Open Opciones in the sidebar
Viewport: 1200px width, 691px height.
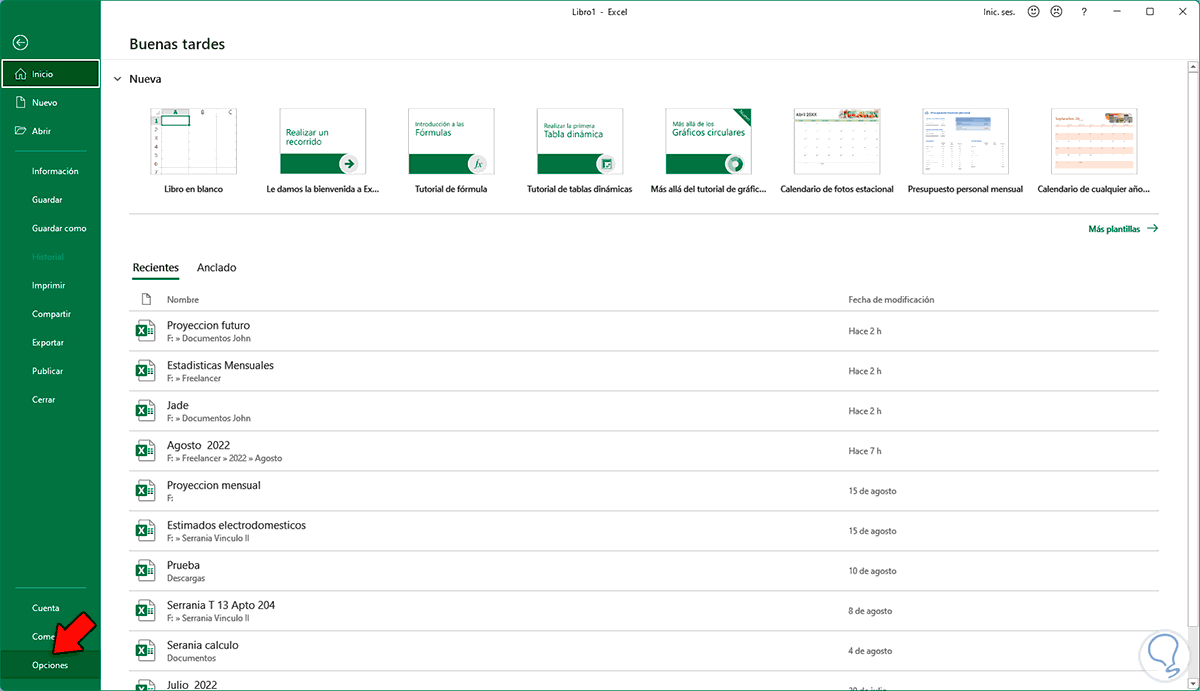pos(50,665)
